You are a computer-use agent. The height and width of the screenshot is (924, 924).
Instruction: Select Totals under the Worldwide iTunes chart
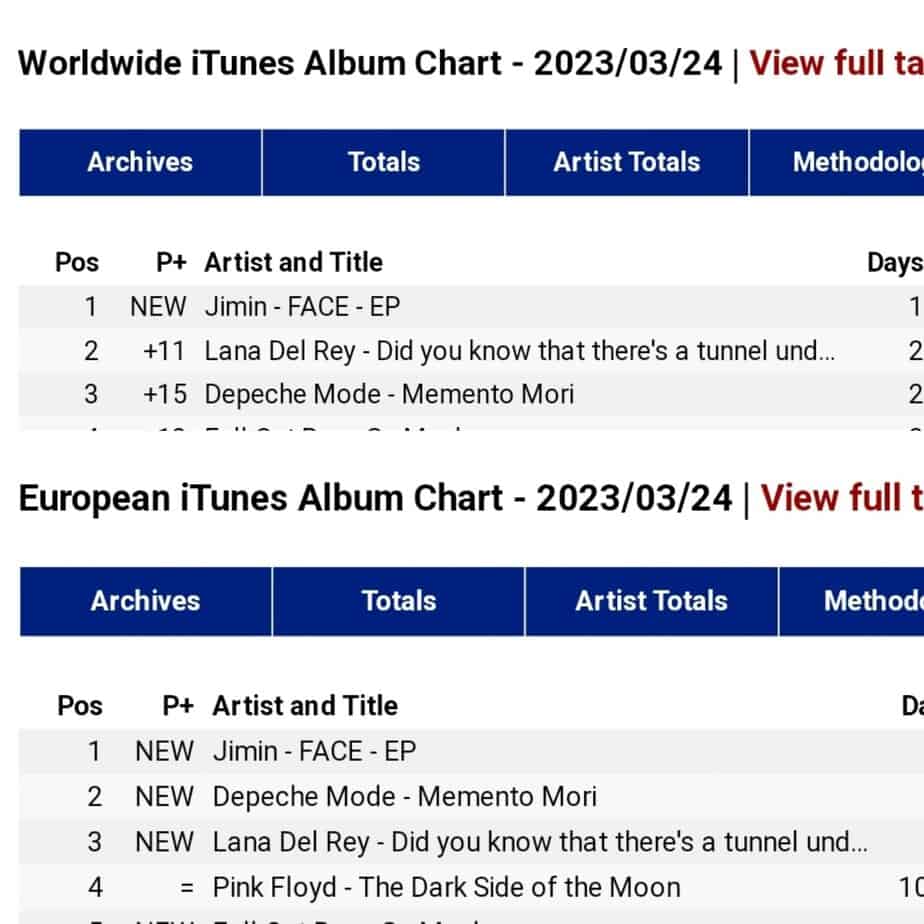click(383, 162)
